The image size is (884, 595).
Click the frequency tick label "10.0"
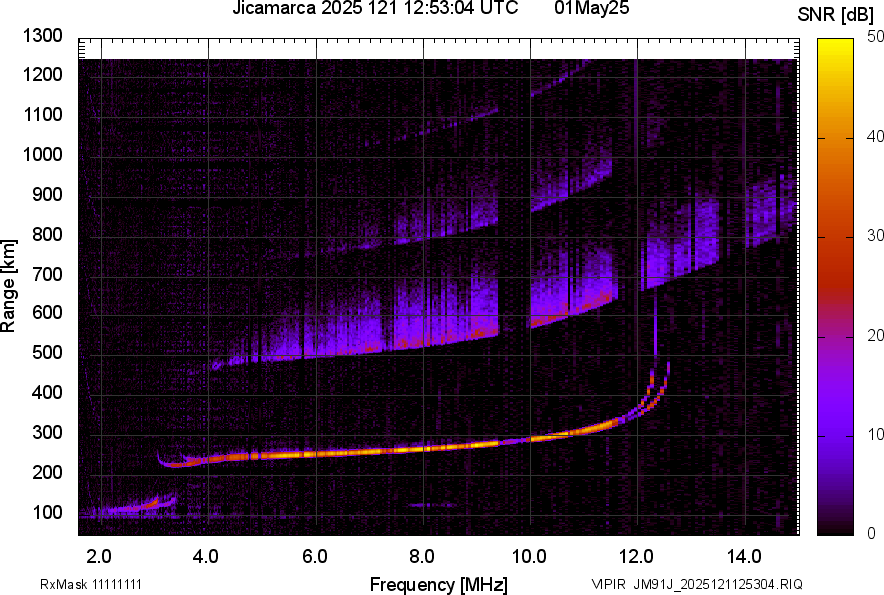pos(528,557)
